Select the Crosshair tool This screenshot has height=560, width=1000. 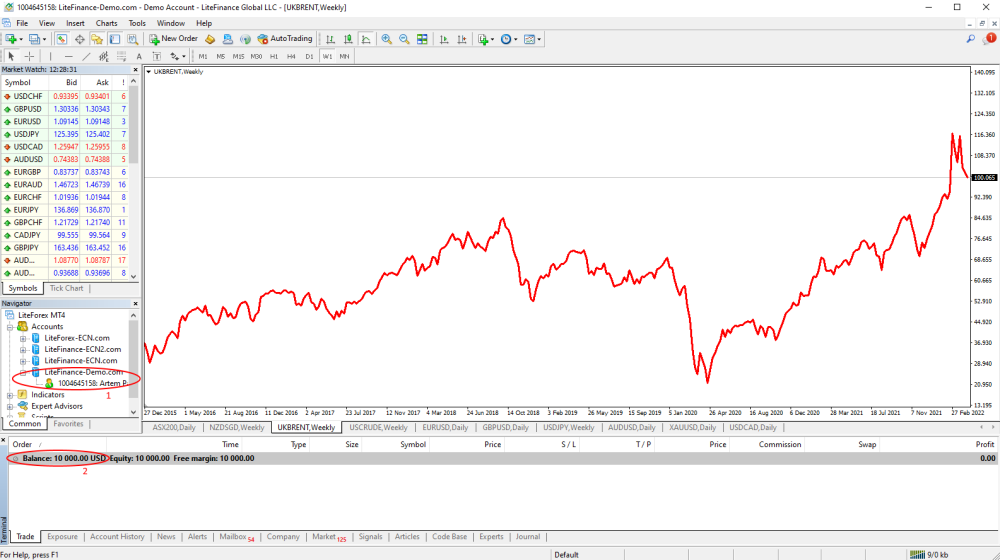tap(29, 56)
